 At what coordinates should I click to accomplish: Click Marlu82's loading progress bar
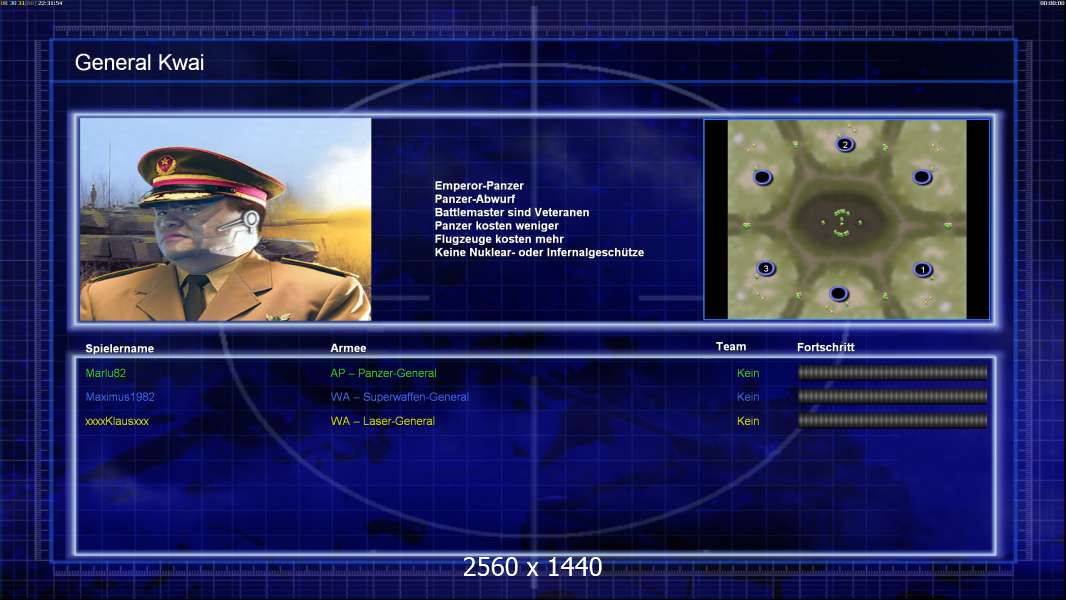pyautogui.click(x=893, y=372)
